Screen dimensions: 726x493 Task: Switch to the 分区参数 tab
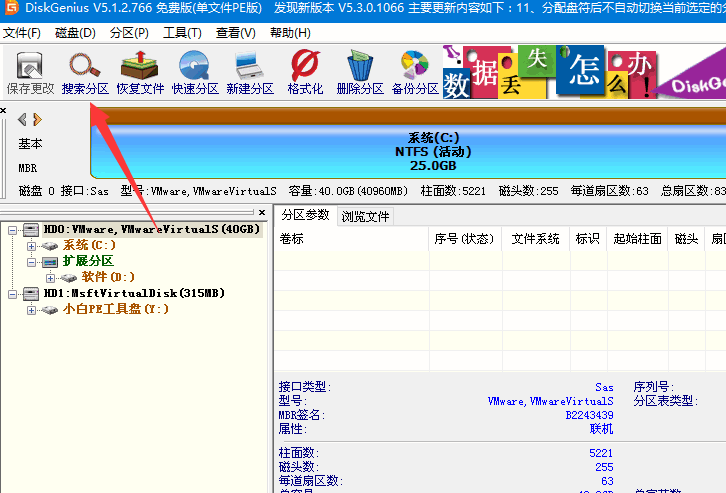305,215
